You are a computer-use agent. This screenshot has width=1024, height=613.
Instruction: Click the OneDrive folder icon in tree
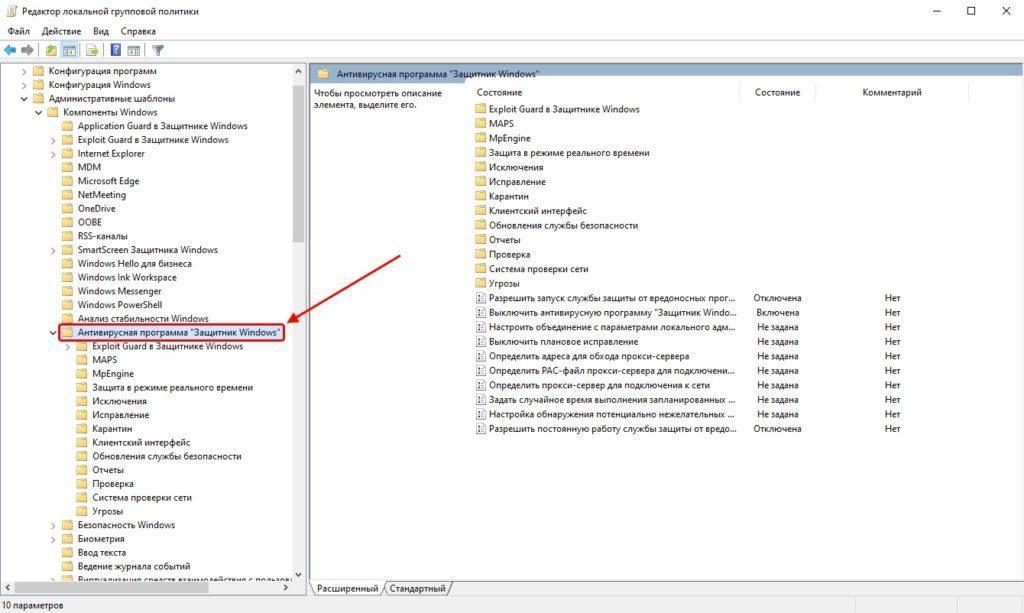click(67, 208)
